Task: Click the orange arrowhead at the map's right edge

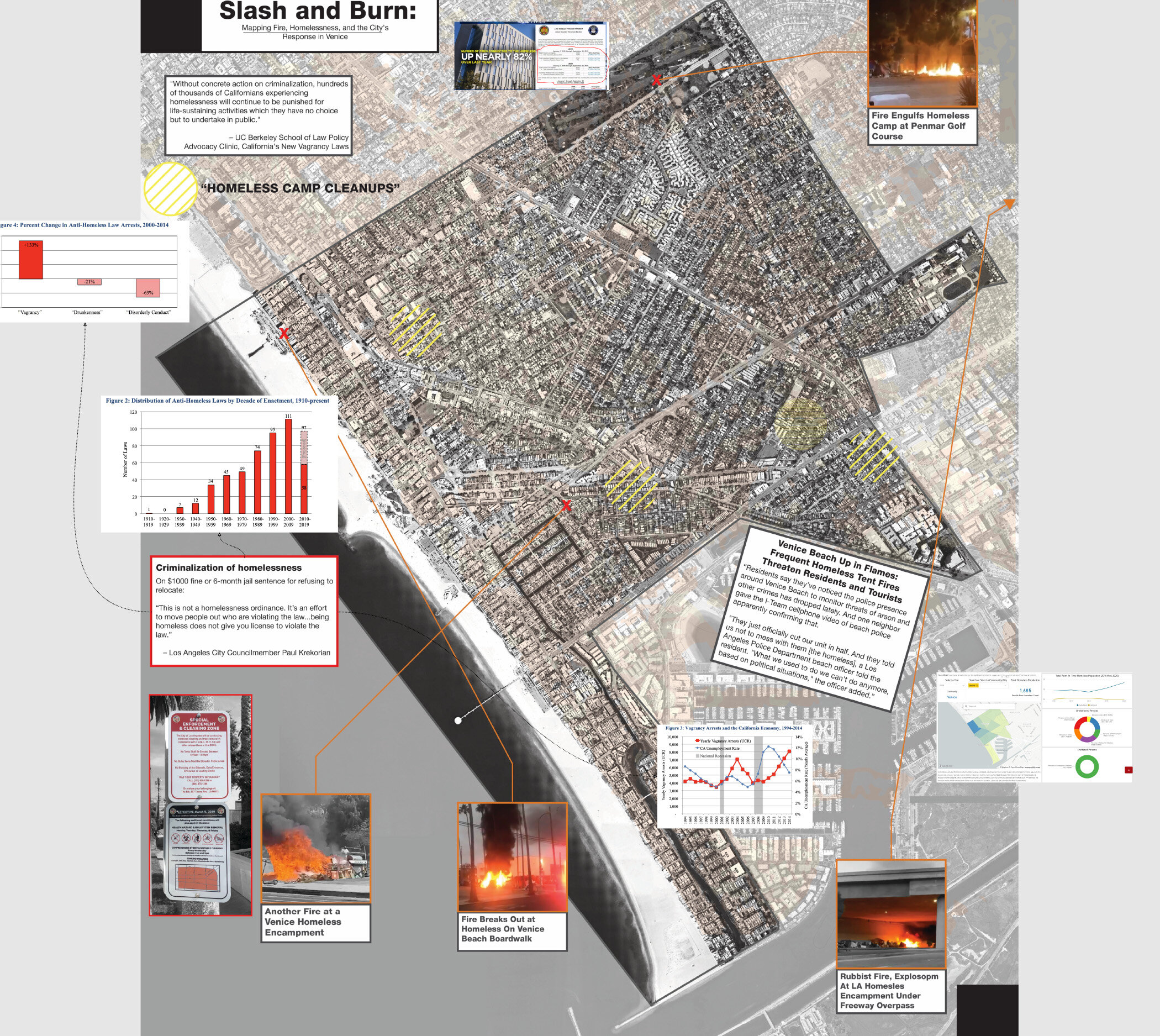Action: 1009,203
